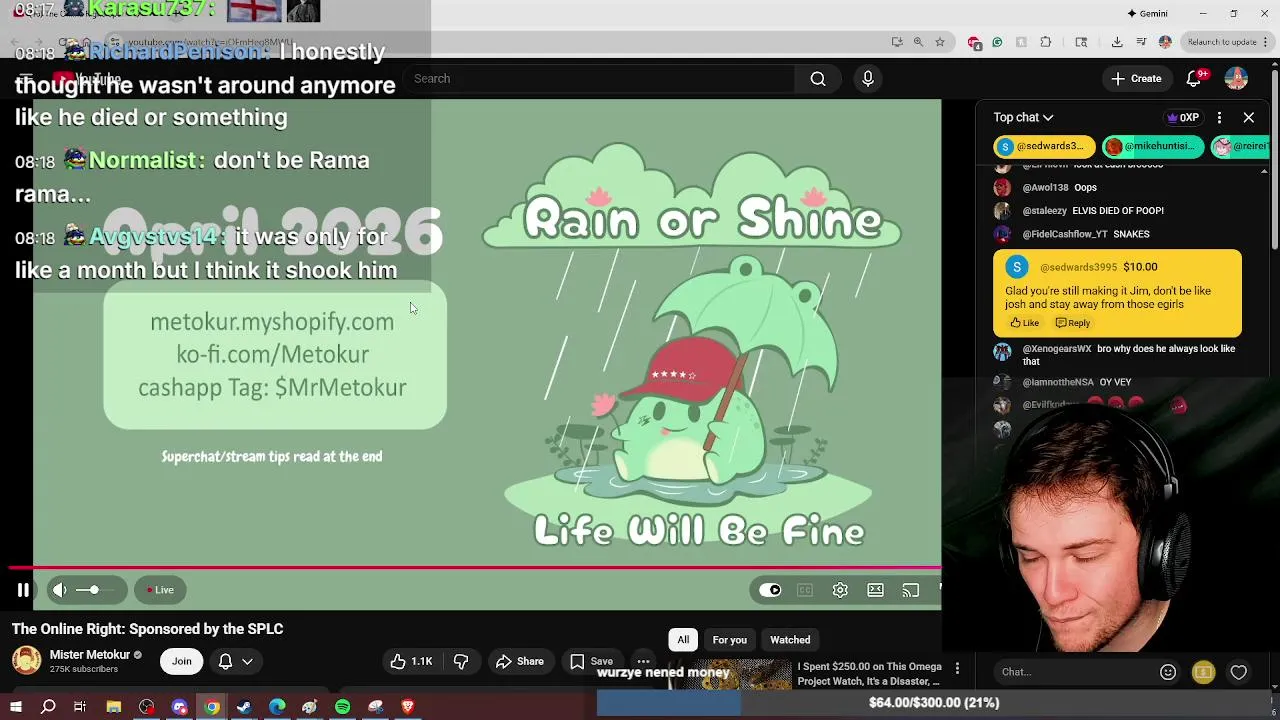This screenshot has height=720, width=1280.
Task: Open the Grammarly extension icon
Action: coord(997,42)
